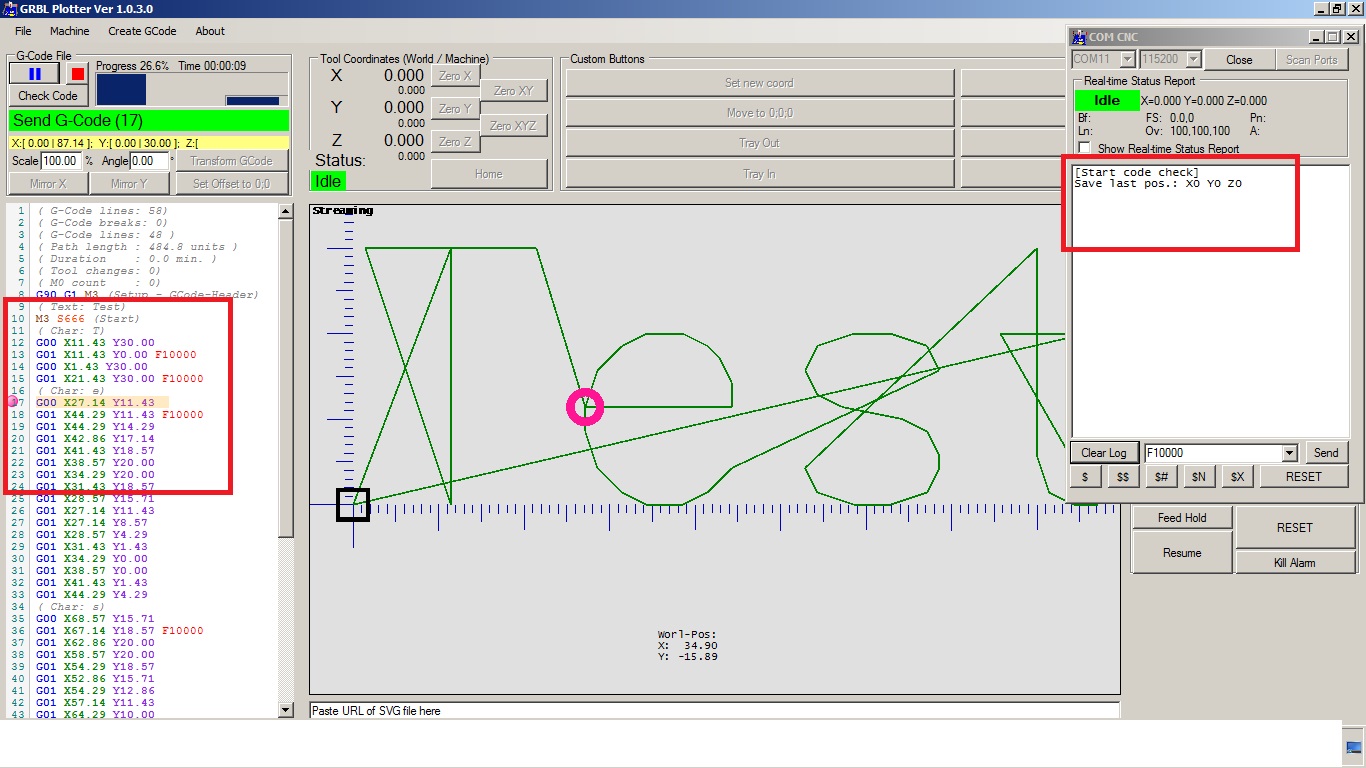1366x768 pixels.
Task: Click the Paste URL of SVG file field
Action: click(x=714, y=711)
